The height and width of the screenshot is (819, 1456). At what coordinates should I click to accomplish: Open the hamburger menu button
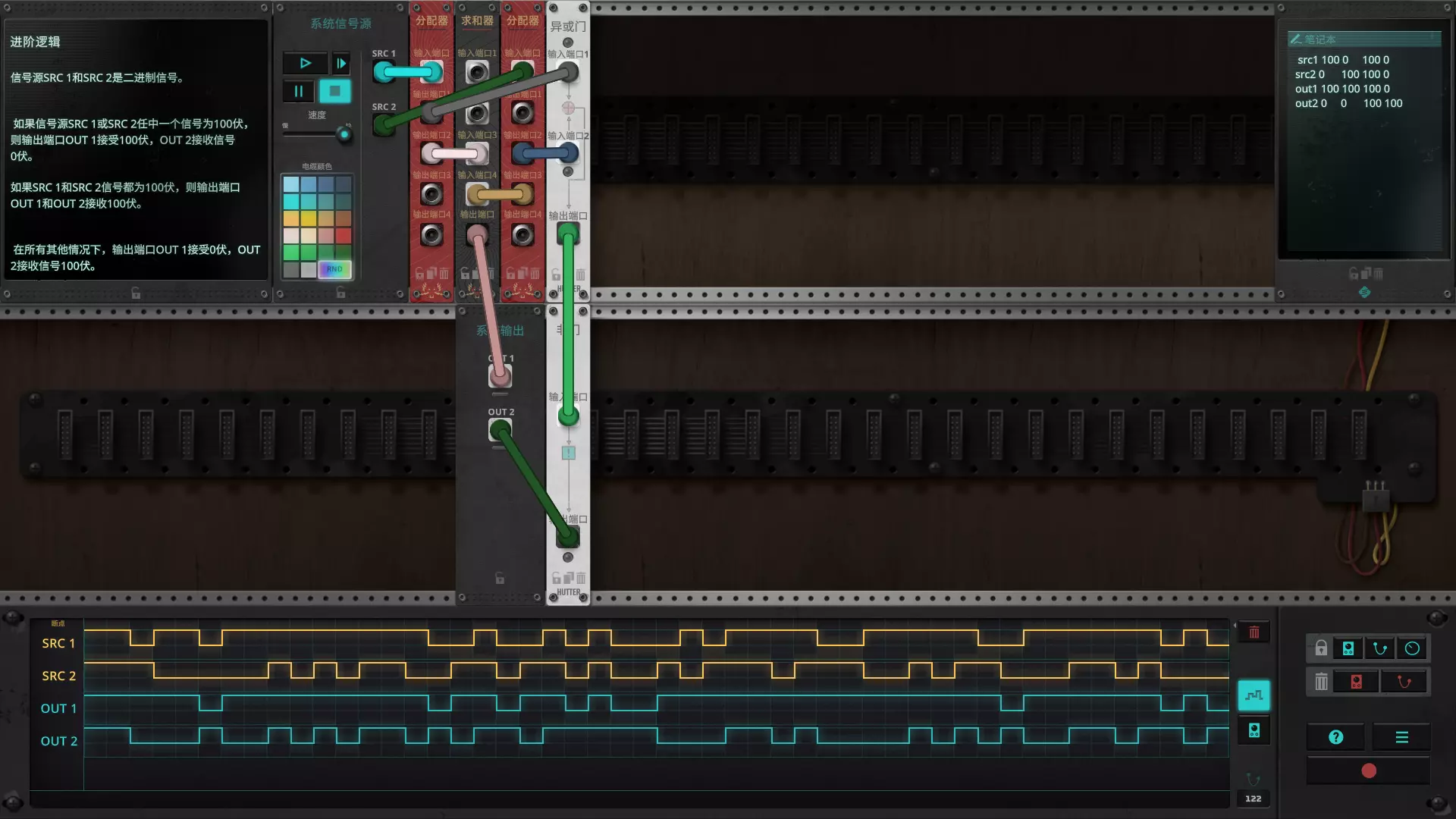click(1401, 737)
